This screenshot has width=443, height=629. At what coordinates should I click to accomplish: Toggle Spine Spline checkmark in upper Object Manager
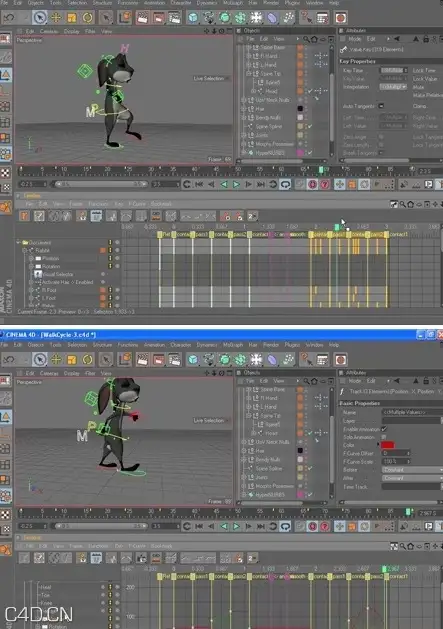310,126
